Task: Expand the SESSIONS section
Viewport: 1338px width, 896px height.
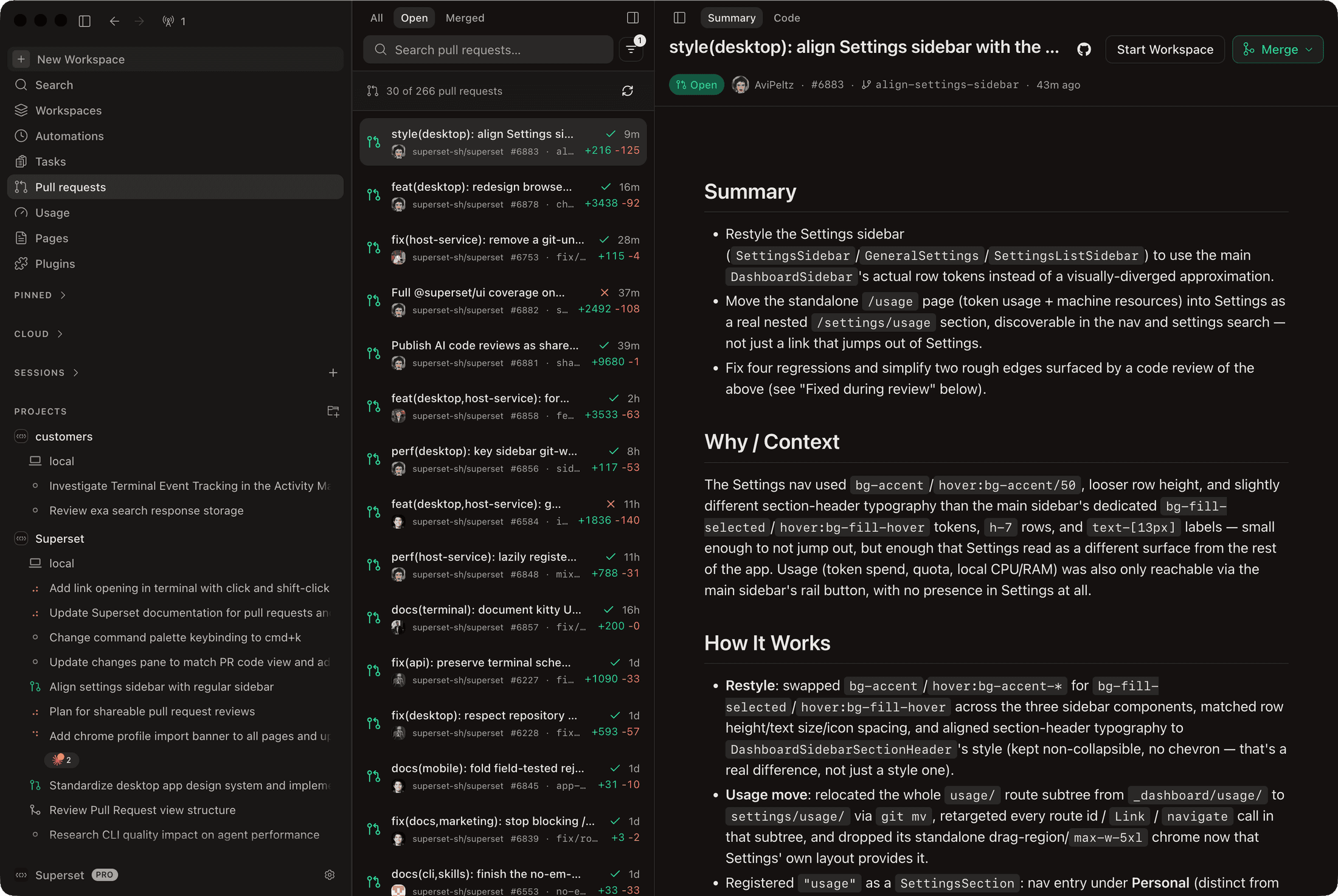Action: pos(46,373)
